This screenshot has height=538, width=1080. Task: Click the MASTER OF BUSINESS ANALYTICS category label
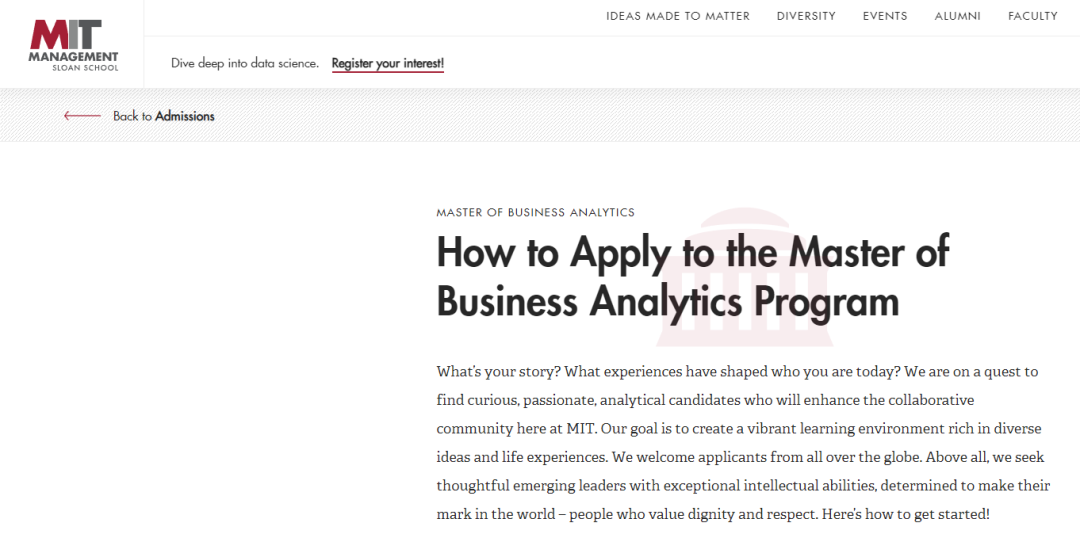point(535,212)
